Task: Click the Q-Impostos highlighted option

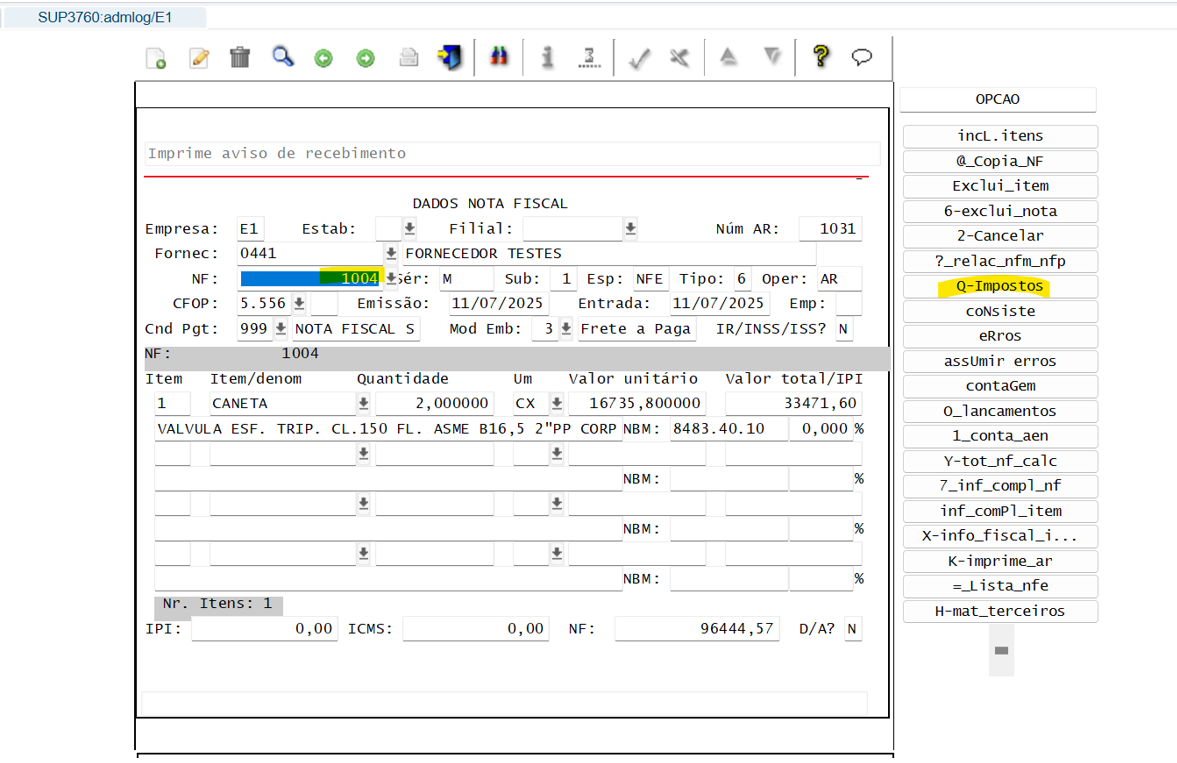Action: coord(999,286)
